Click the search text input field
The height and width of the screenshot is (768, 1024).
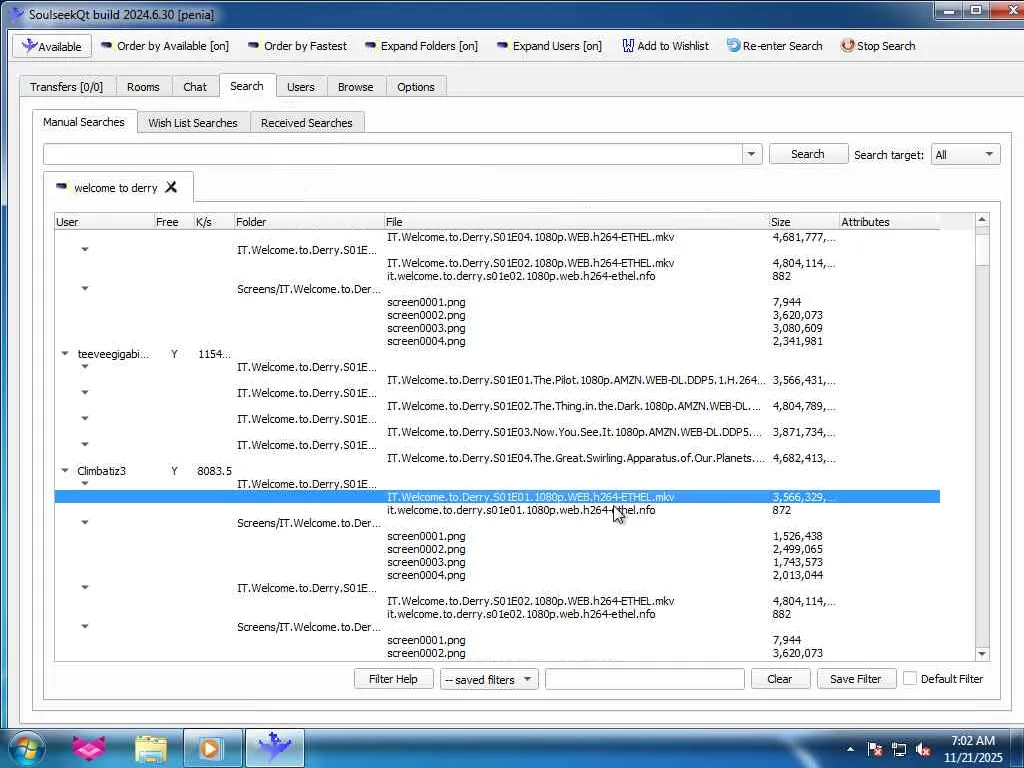pos(392,154)
